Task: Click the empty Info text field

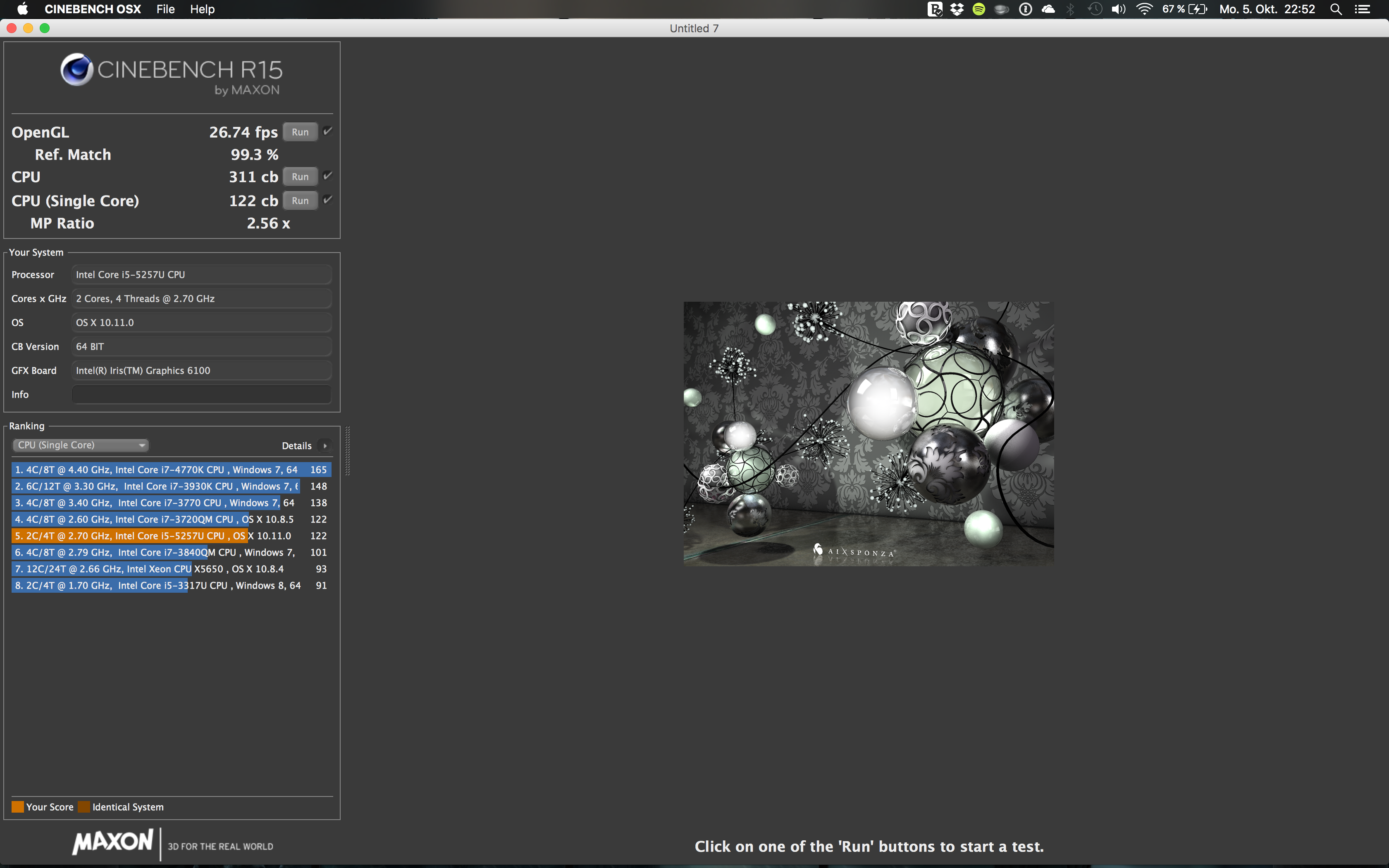Action: (201, 394)
